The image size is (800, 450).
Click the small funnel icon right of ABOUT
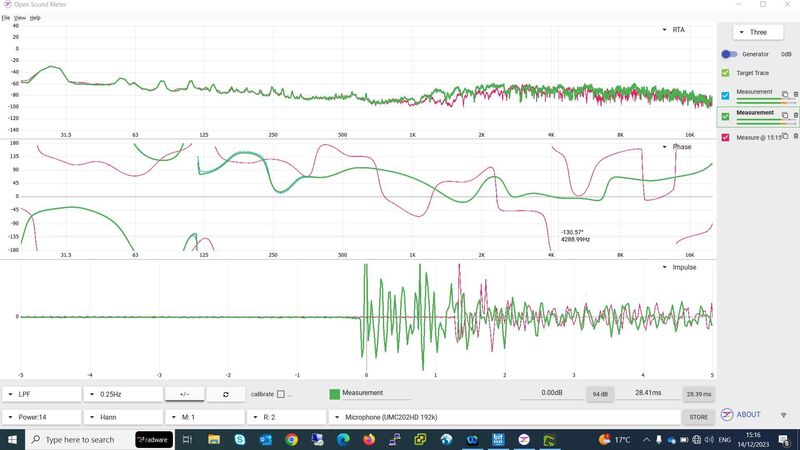pyautogui.click(x=784, y=415)
